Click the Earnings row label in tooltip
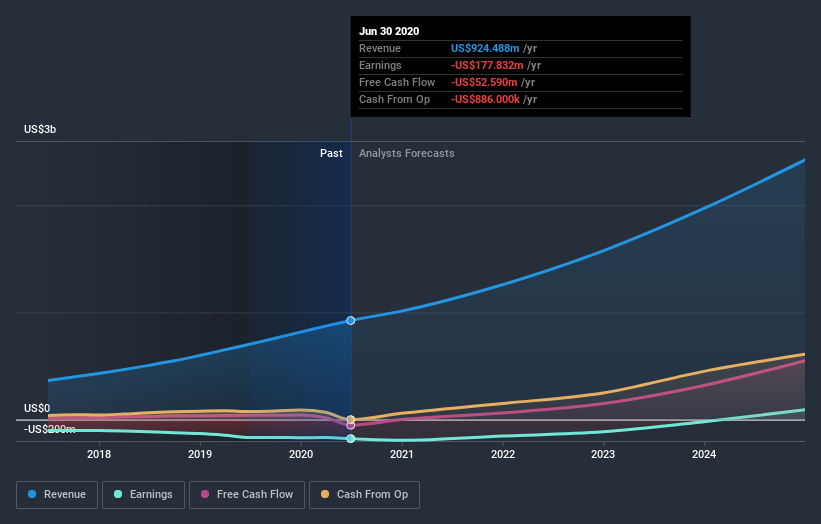 pyautogui.click(x=380, y=65)
